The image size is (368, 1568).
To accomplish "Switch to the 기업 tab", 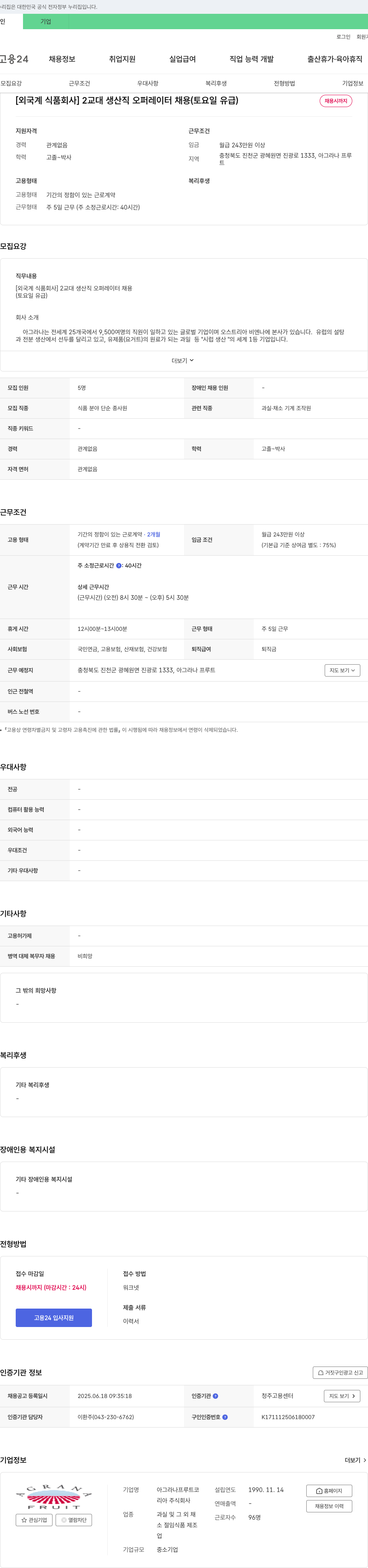I will pos(46,21).
